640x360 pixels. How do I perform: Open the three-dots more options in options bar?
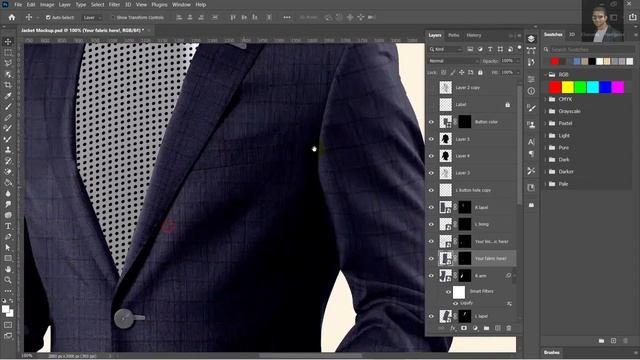[x=287, y=18]
